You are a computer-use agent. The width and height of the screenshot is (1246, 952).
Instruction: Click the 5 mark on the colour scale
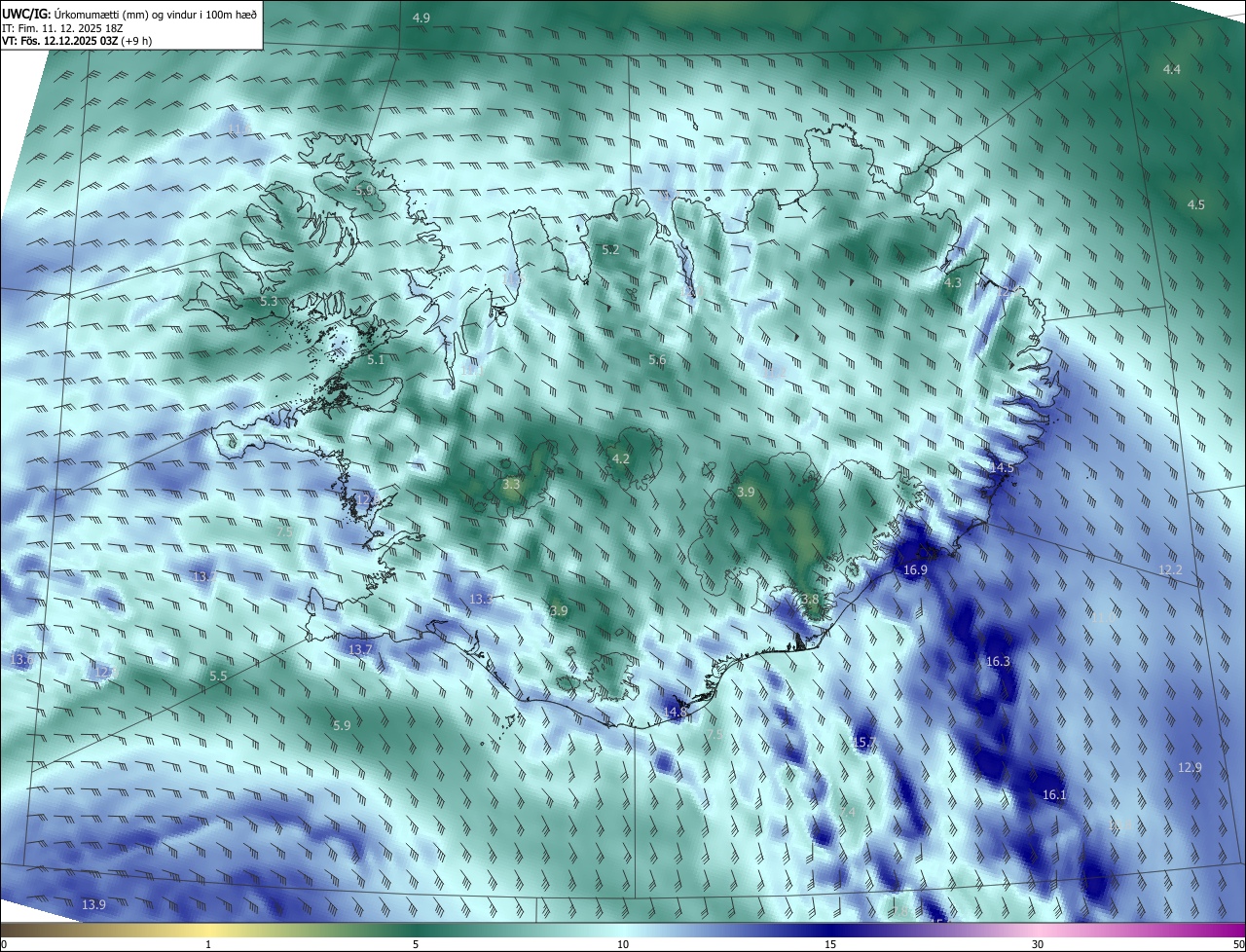pos(416,945)
